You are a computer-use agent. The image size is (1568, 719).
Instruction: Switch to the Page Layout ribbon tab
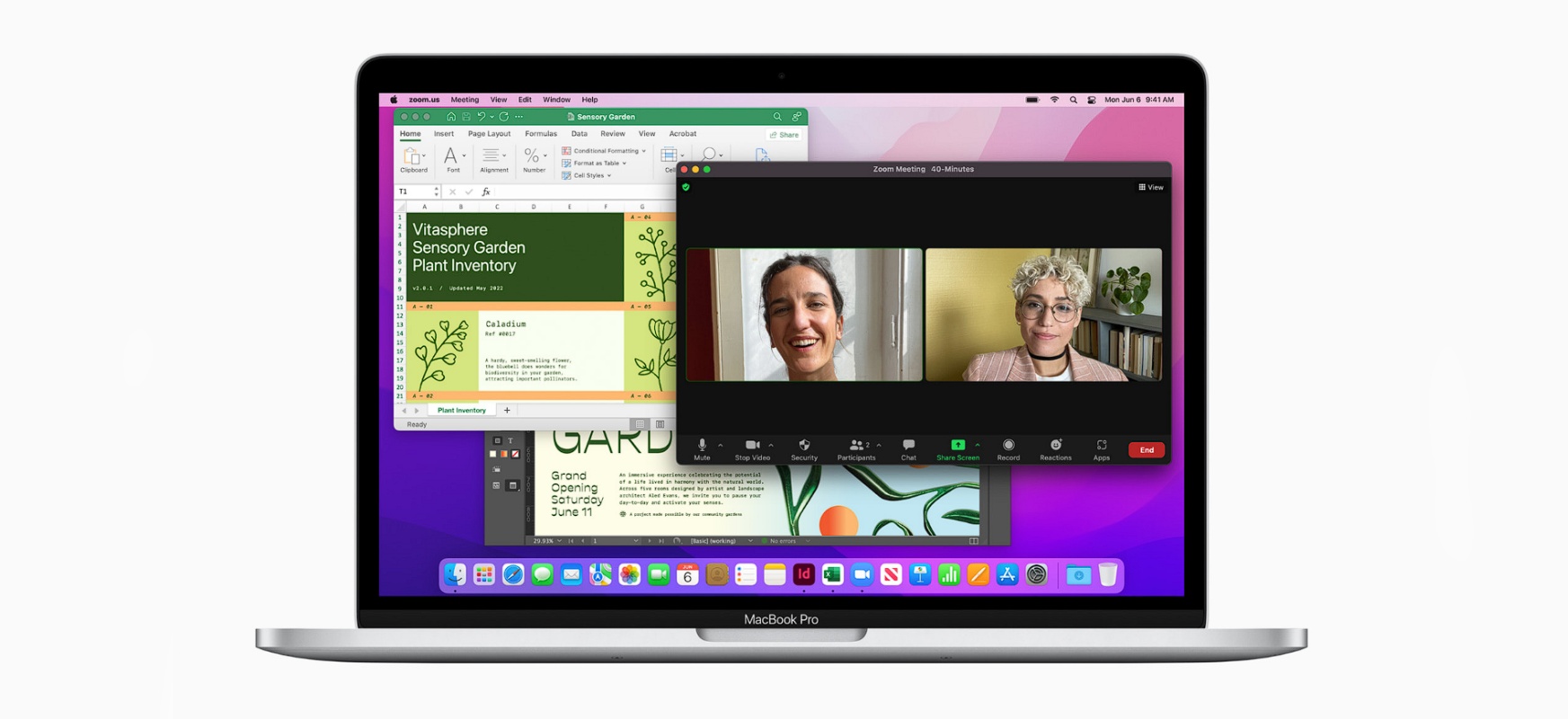(490, 134)
